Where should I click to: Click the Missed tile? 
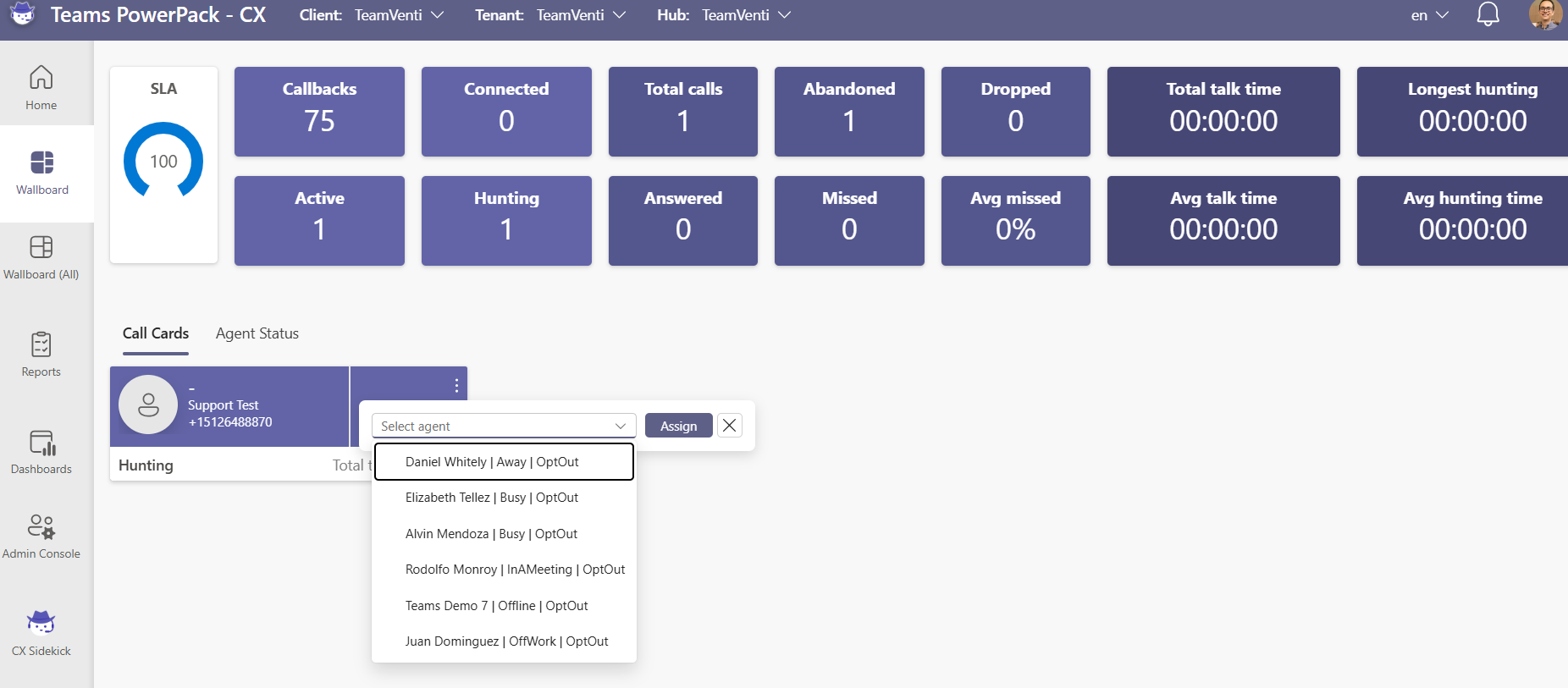849,221
